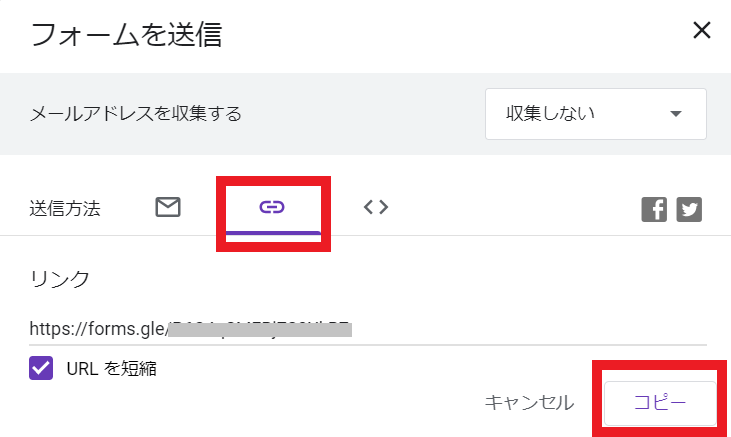Screen dimensions: 731x437
Task: Select the link send method icon
Action: [272, 207]
